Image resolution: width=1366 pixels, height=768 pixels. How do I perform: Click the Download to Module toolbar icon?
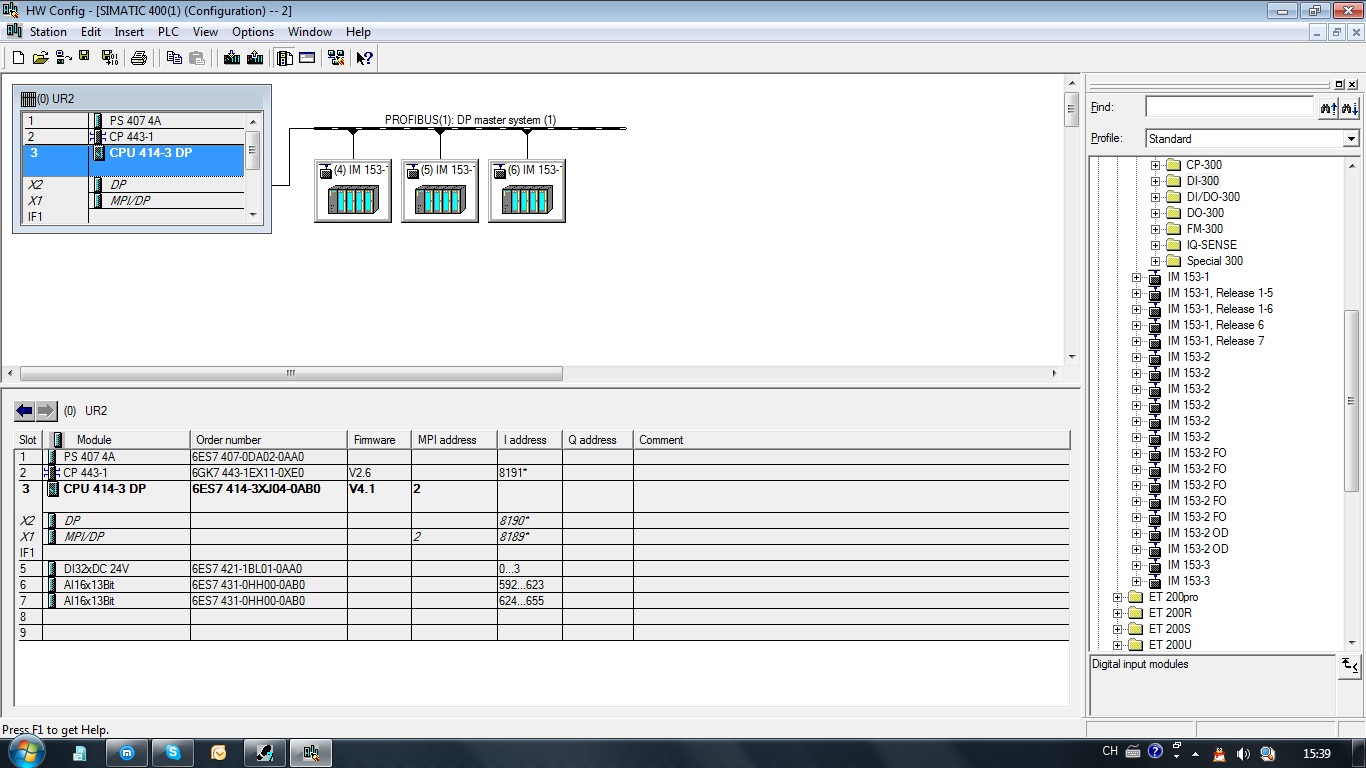(232, 58)
